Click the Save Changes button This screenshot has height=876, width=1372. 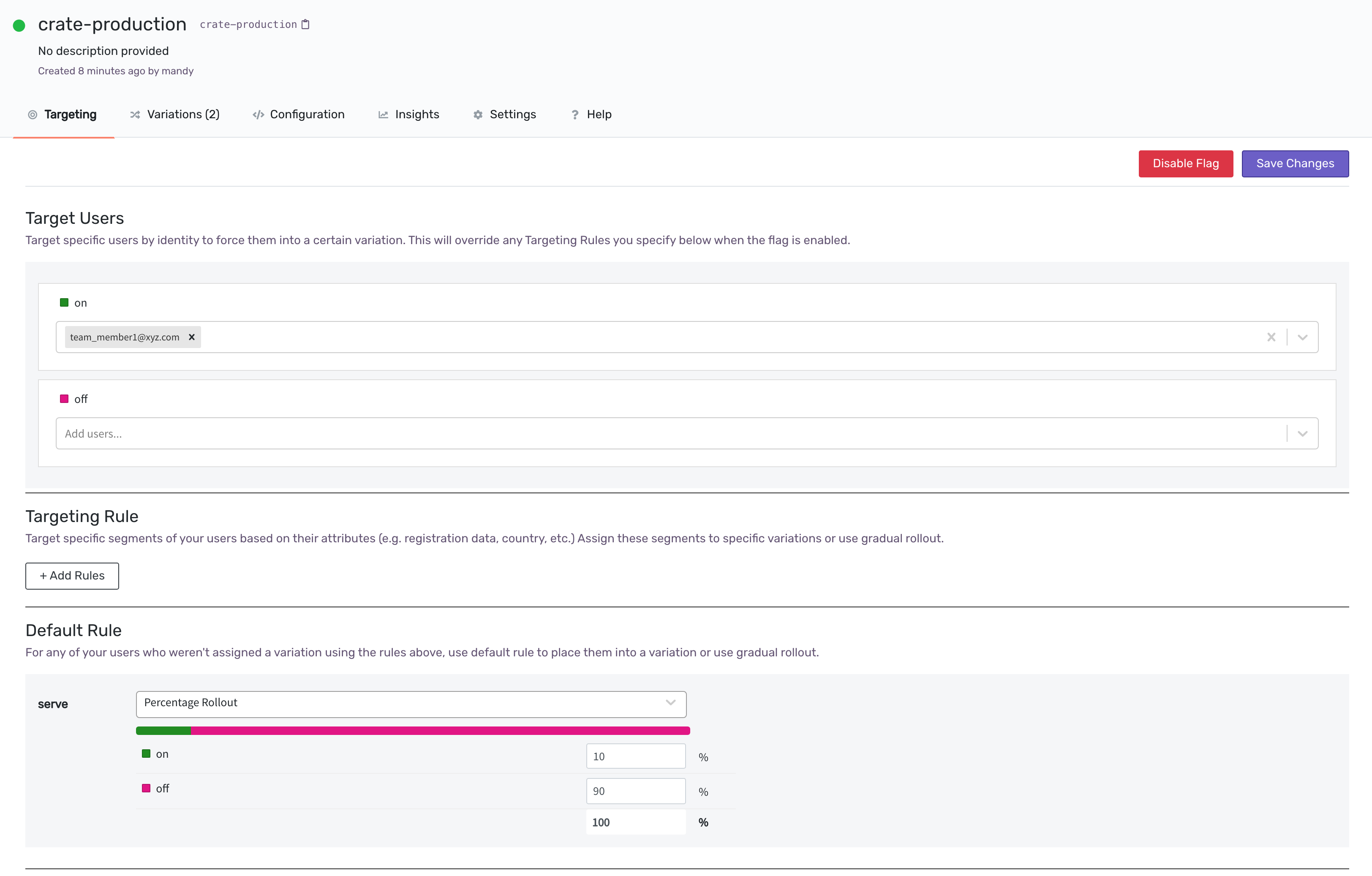(x=1295, y=164)
